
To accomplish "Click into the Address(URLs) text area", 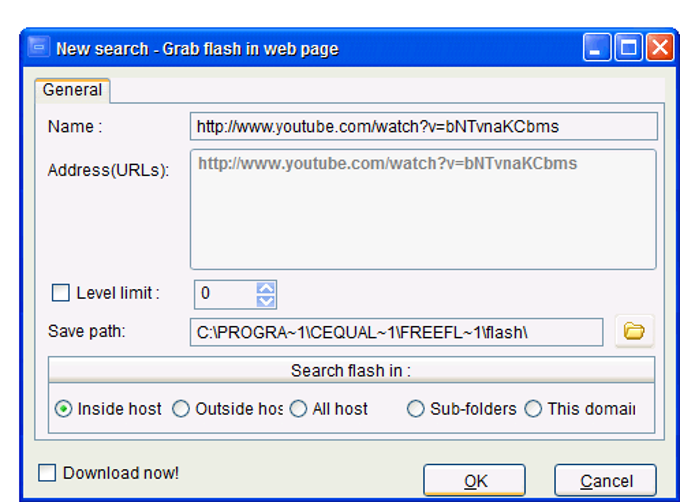I will click(423, 209).
